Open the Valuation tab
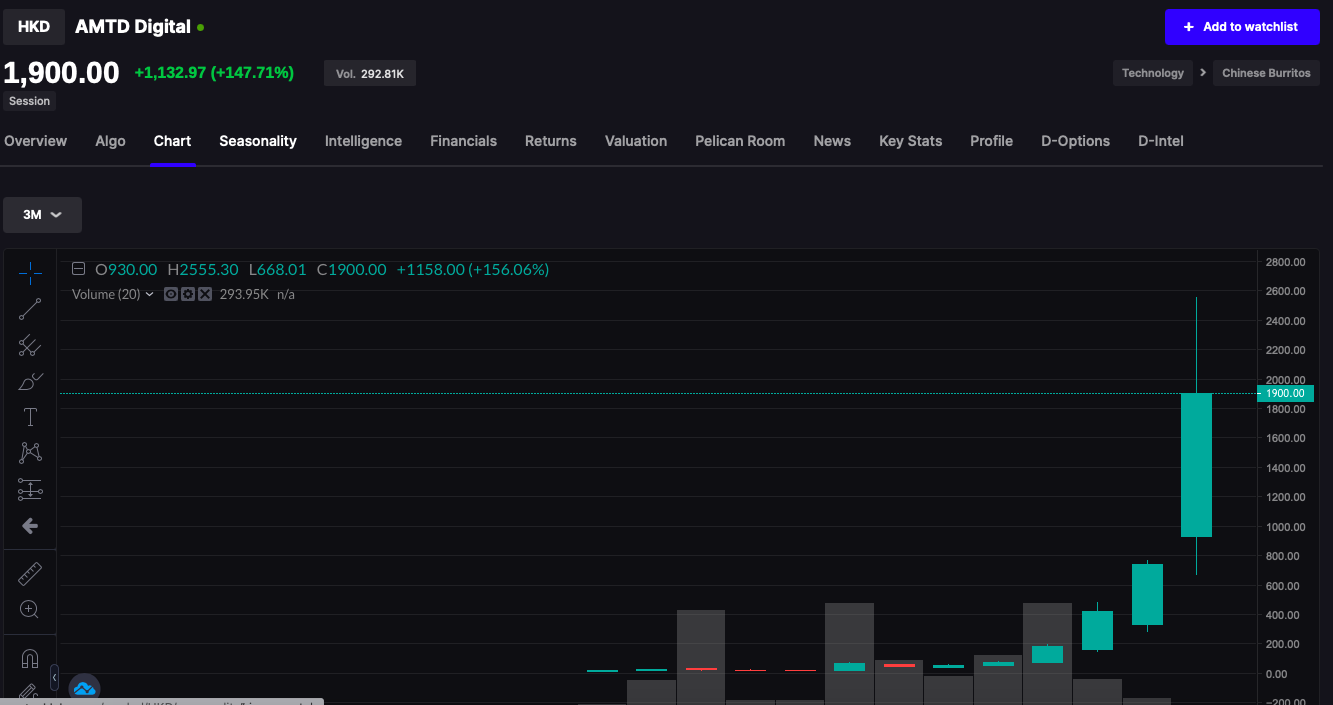The image size is (1333, 705). [636, 141]
